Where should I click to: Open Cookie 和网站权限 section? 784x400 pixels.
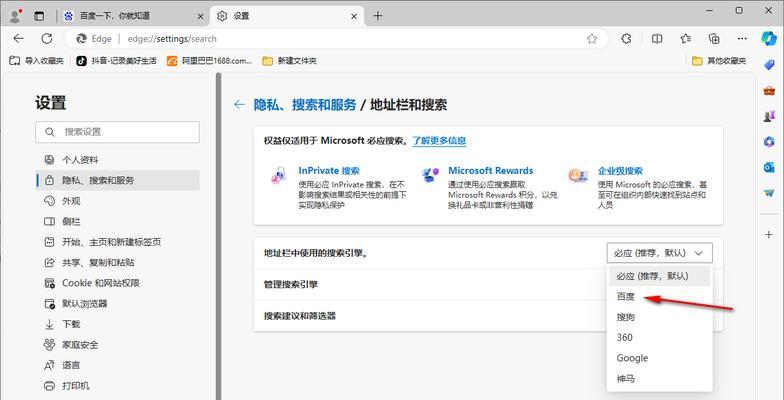pyautogui.click(x=118, y=283)
